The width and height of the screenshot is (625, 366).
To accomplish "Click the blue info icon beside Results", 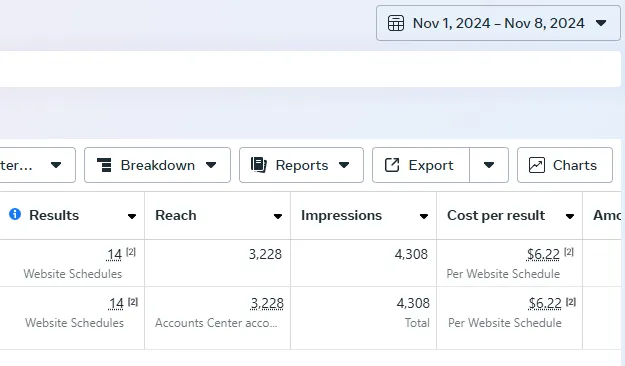I will (x=15, y=214).
